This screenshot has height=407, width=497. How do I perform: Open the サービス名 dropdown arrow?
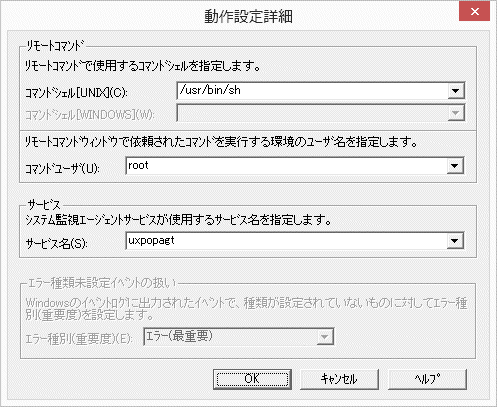[x=455, y=241]
